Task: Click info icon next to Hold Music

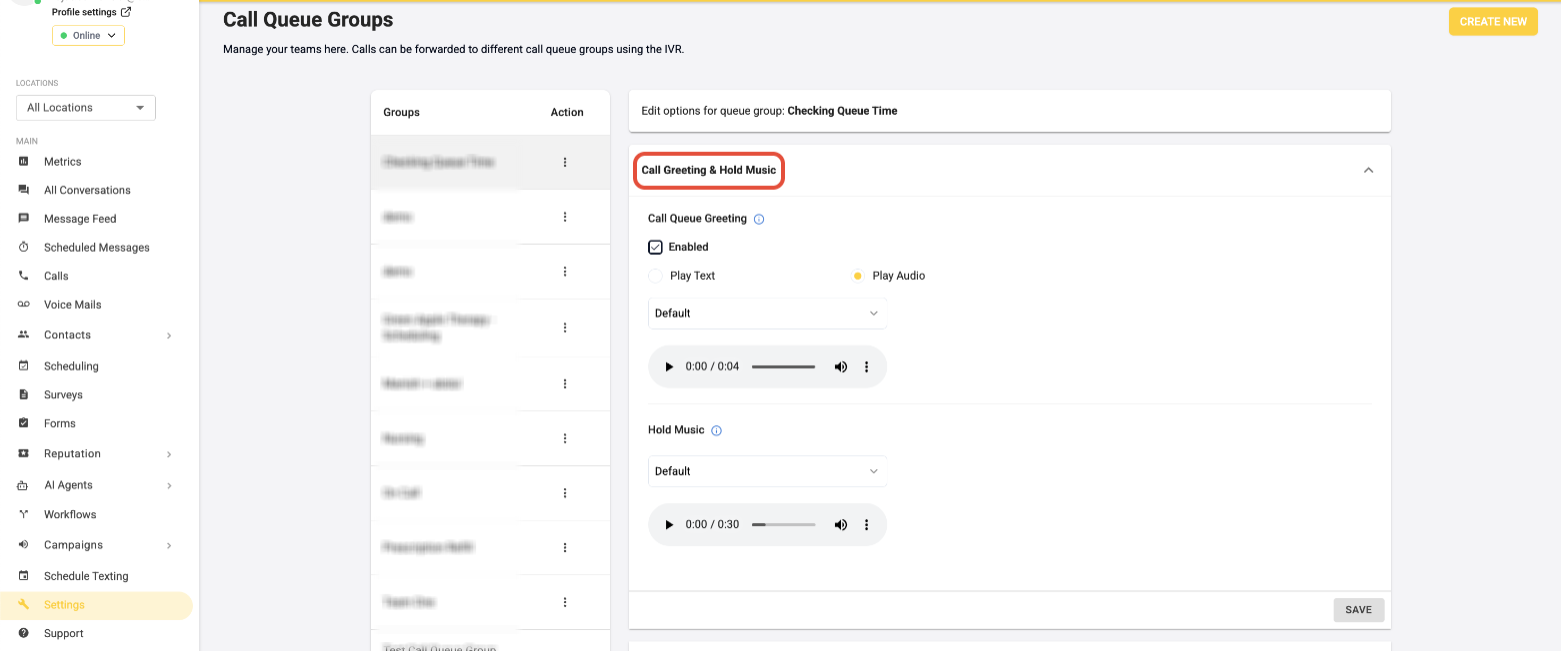Action: pos(716,431)
